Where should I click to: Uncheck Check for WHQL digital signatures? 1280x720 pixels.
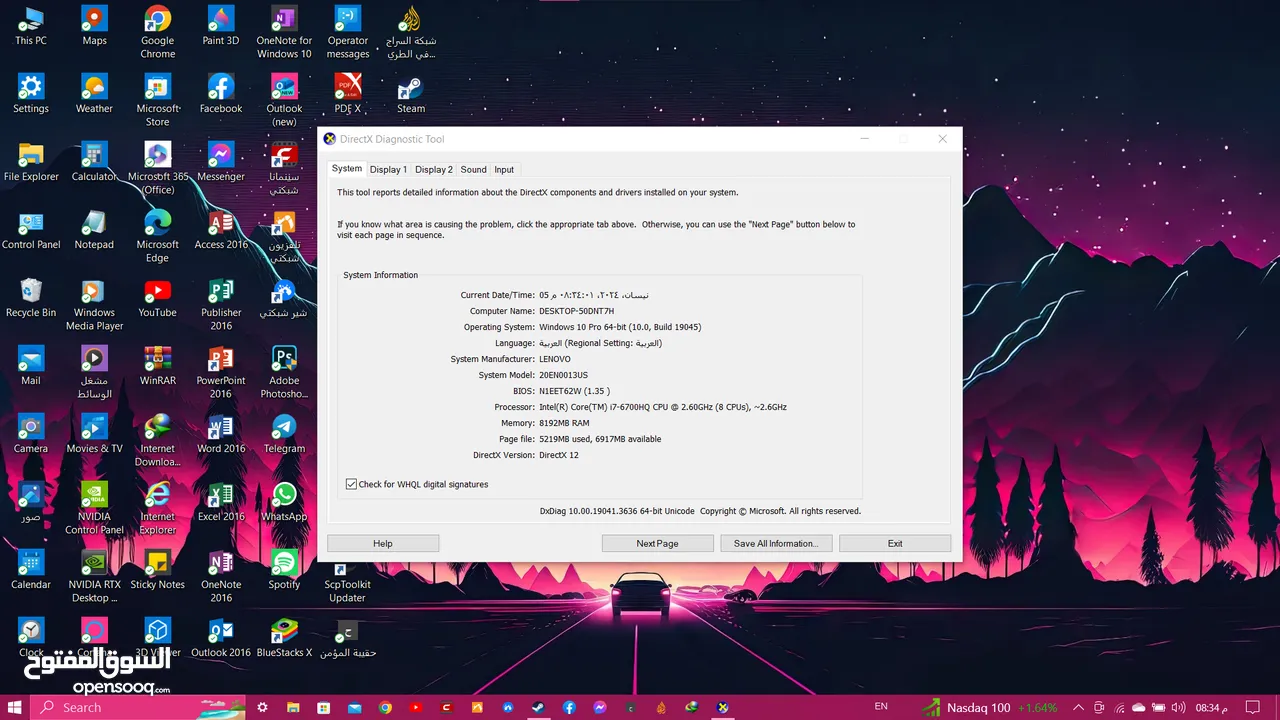[351, 484]
